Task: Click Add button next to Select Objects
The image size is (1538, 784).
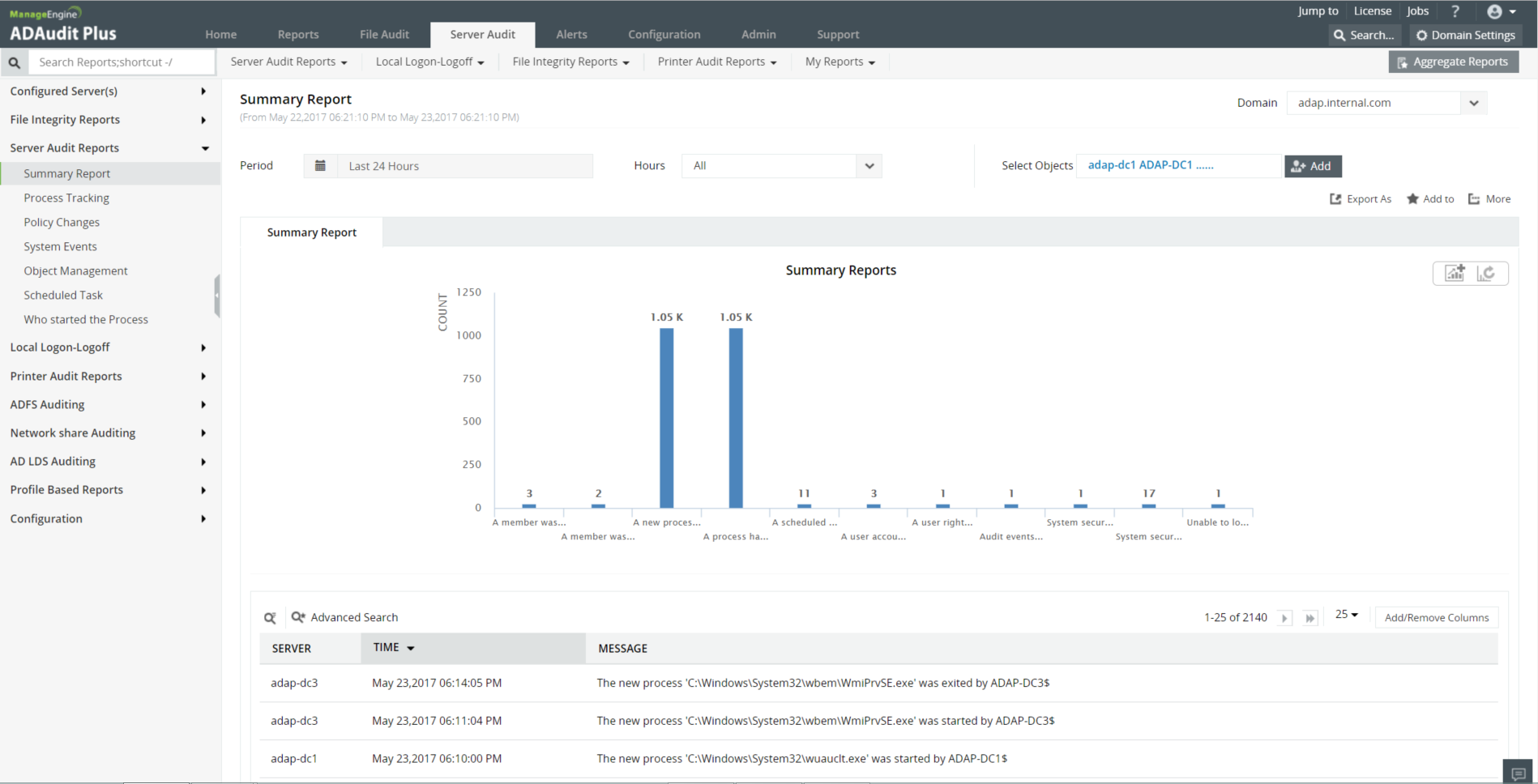Action: tap(1312, 166)
